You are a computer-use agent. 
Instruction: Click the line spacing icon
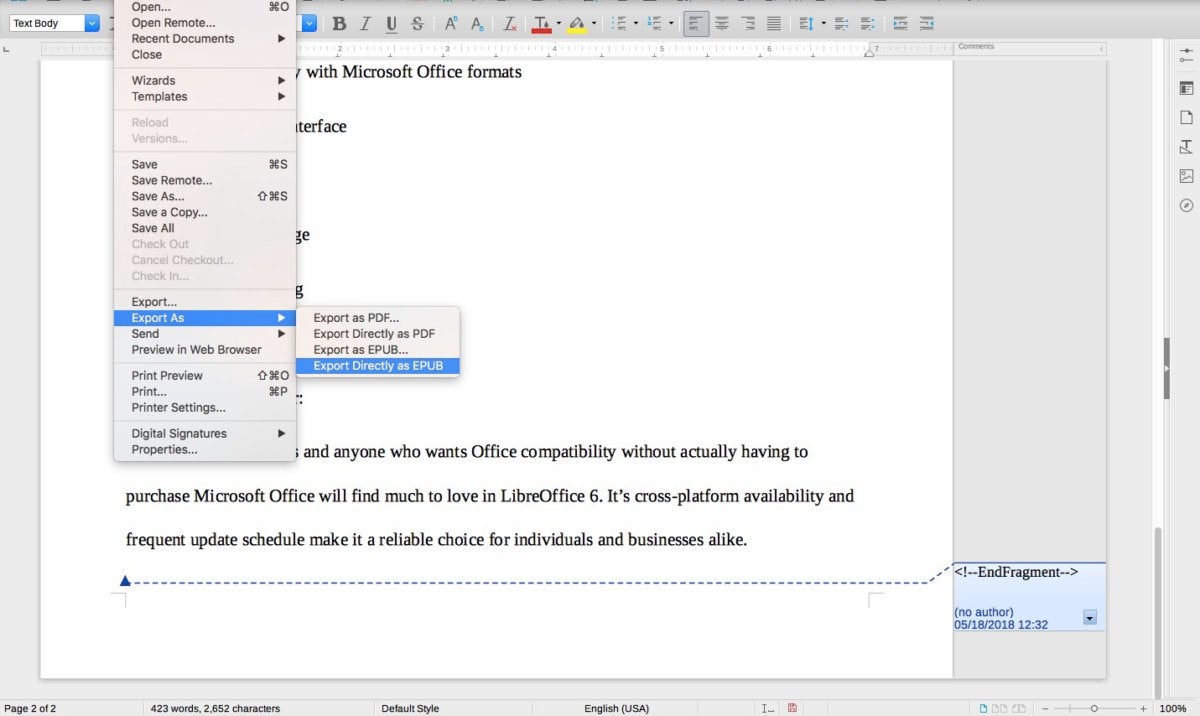click(x=806, y=23)
